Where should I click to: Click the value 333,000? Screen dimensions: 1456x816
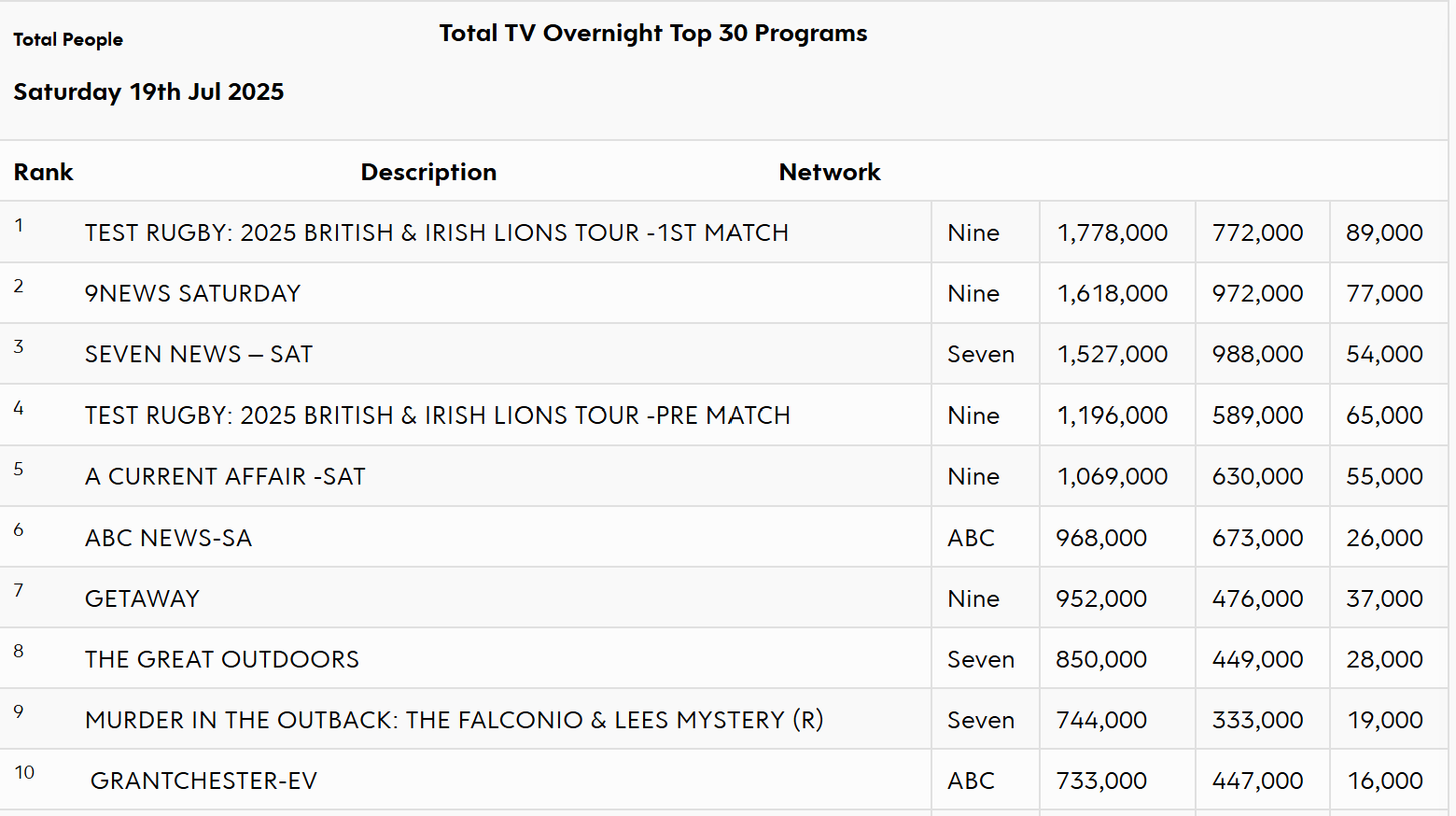[1257, 720]
